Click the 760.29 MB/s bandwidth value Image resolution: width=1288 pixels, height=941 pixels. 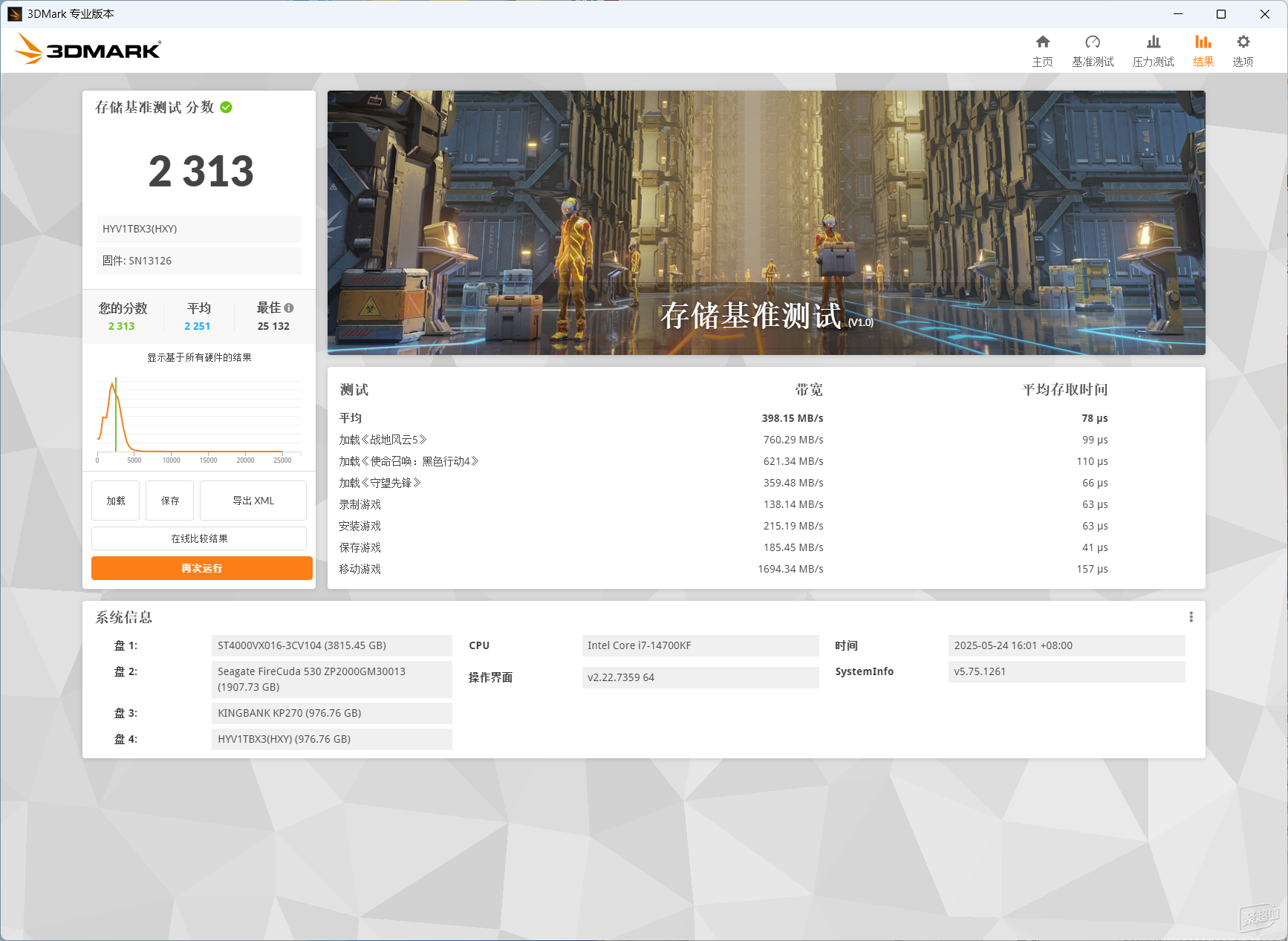[x=793, y=440]
